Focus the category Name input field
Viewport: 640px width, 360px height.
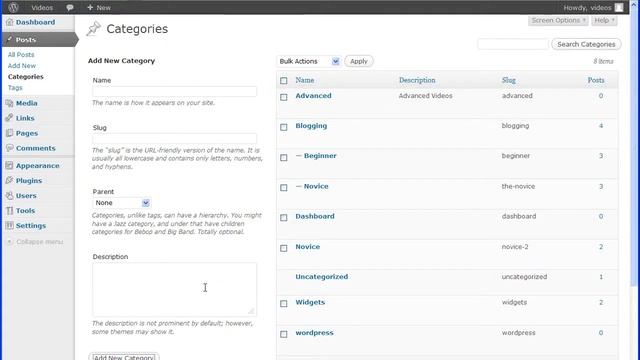[x=174, y=91]
